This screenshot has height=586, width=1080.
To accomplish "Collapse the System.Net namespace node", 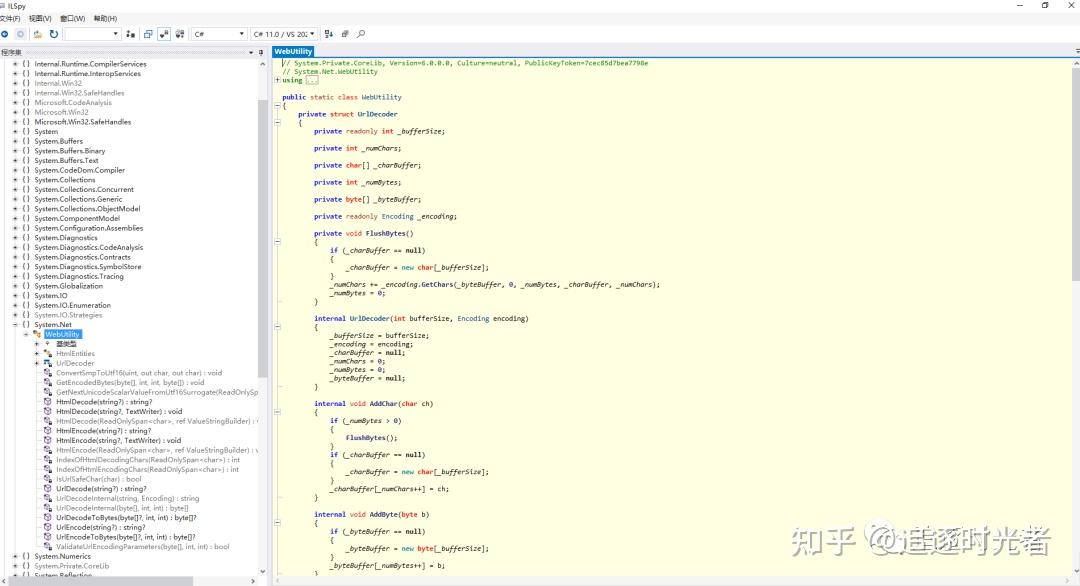I will [x=15, y=324].
